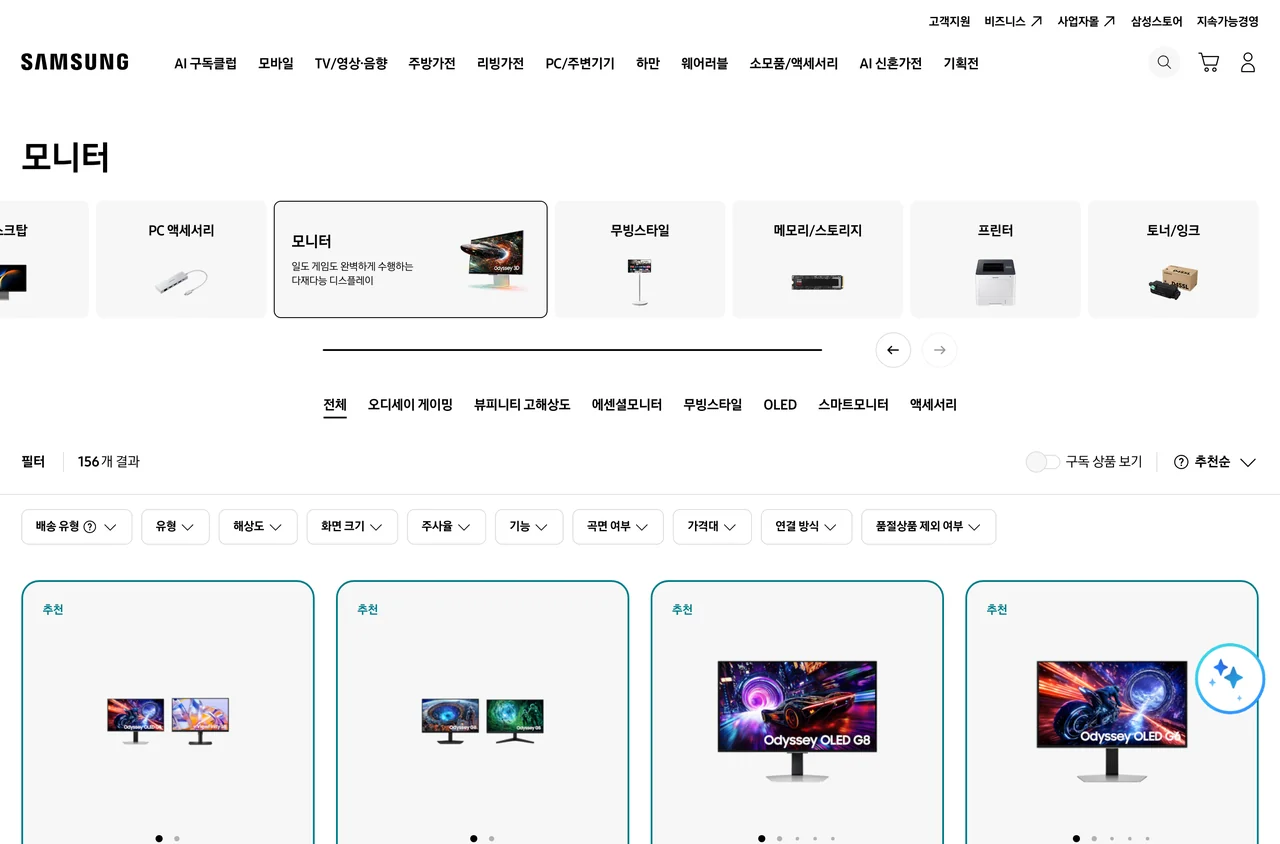Click the previous carousel arrow button
The image size is (1280, 844).
click(x=893, y=350)
